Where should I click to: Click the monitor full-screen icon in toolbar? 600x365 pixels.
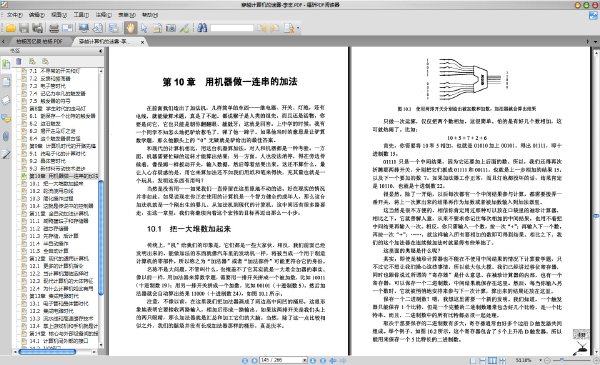84,28
